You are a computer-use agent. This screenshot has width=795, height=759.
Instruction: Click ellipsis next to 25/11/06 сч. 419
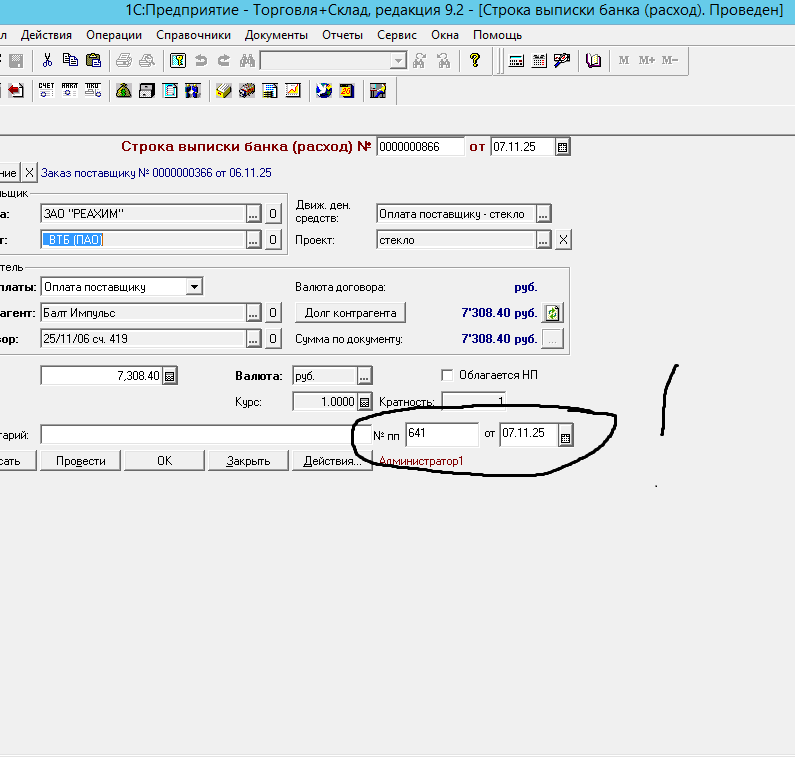tap(254, 339)
